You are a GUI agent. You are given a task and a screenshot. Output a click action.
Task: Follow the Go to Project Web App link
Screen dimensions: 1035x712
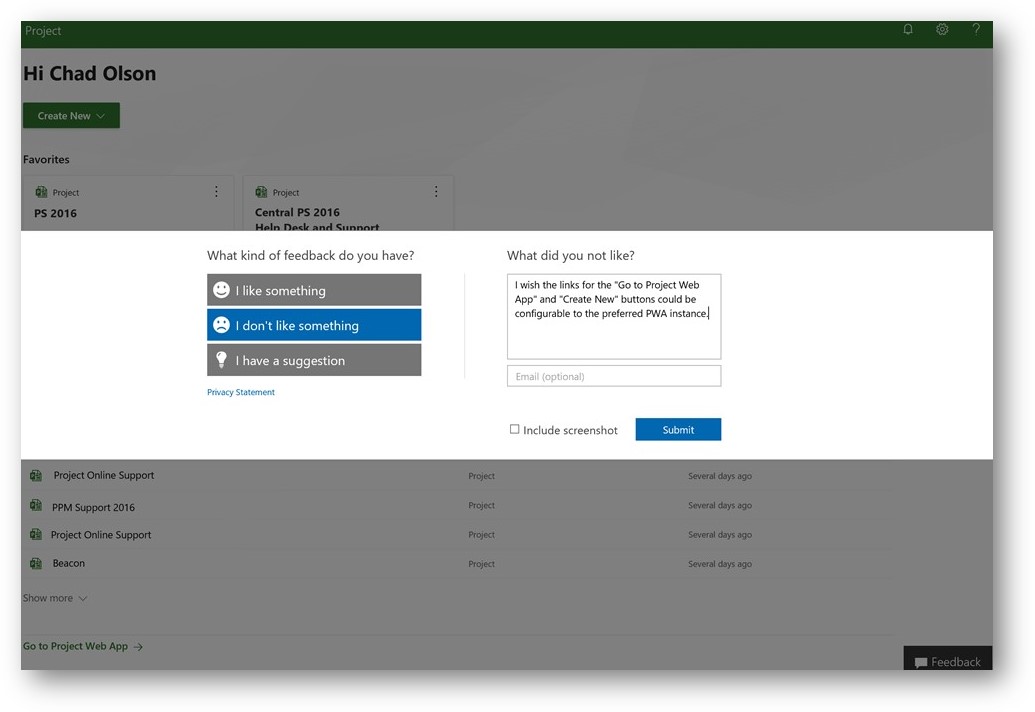click(x=83, y=647)
